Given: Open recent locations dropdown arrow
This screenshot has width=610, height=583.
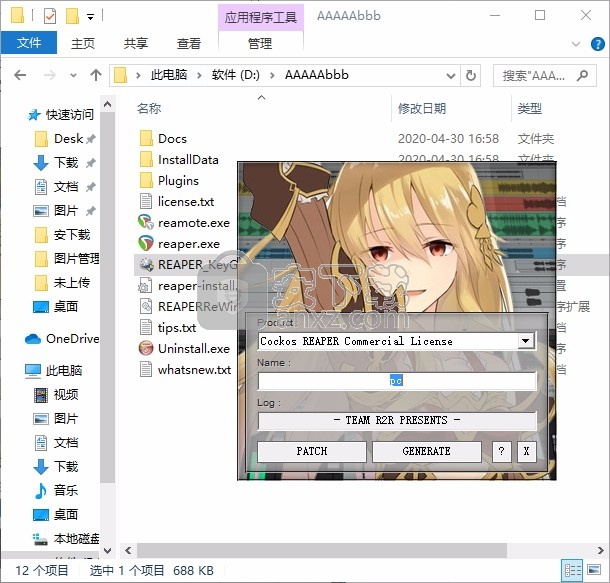Looking at the screenshot, I should coord(73,75).
